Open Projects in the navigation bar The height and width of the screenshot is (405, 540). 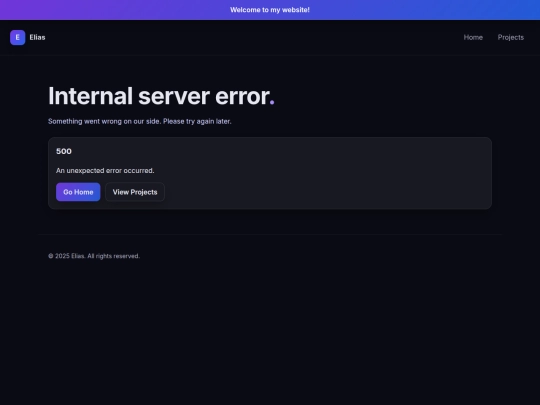pos(511,38)
